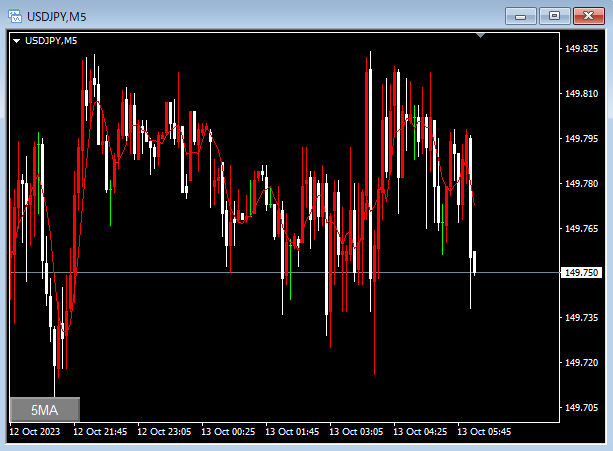Click the 13 Oct 03:05 time label
The image size is (613, 451).
pos(356,431)
